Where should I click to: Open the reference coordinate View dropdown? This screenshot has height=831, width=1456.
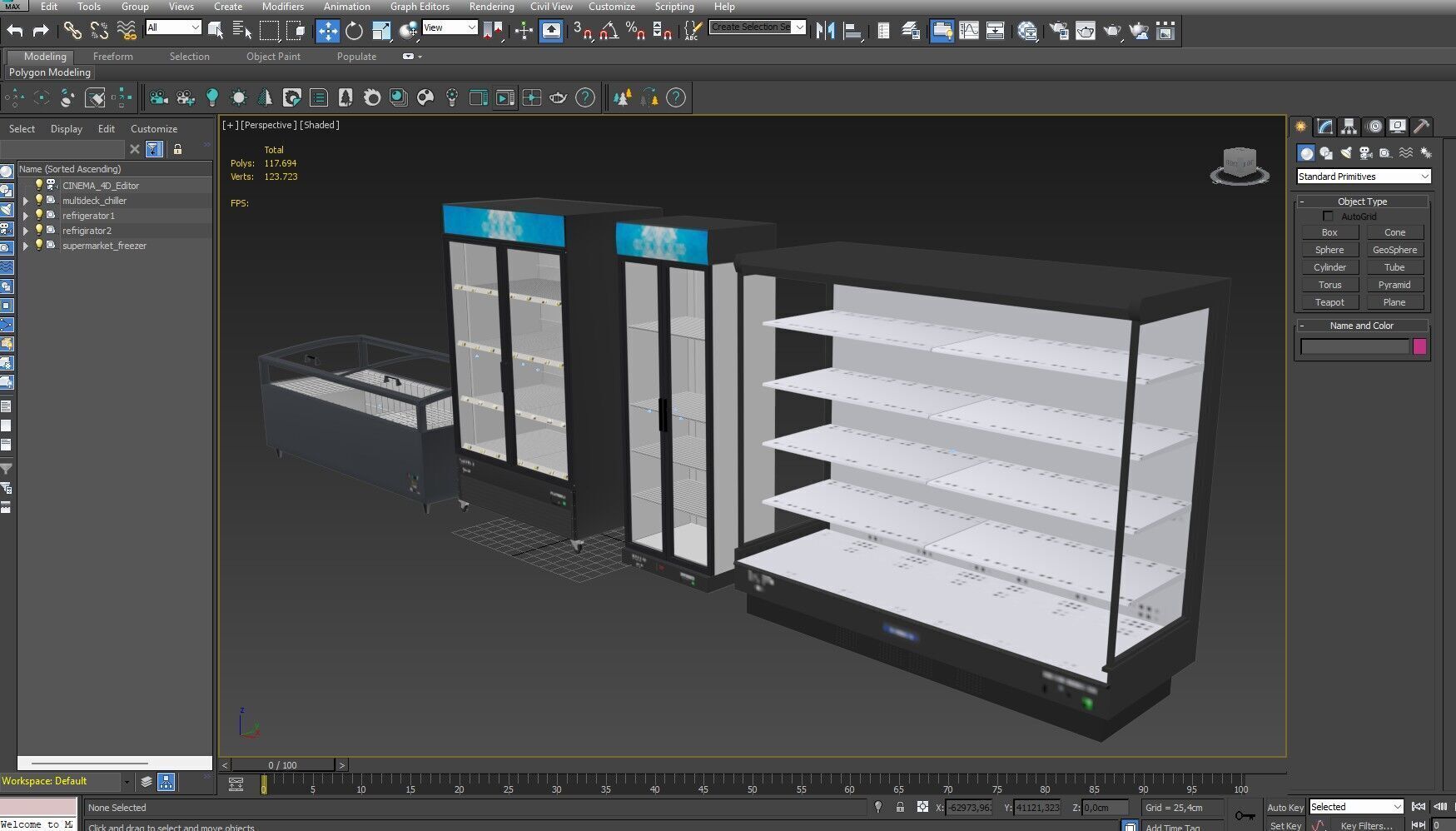click(450, 27)
